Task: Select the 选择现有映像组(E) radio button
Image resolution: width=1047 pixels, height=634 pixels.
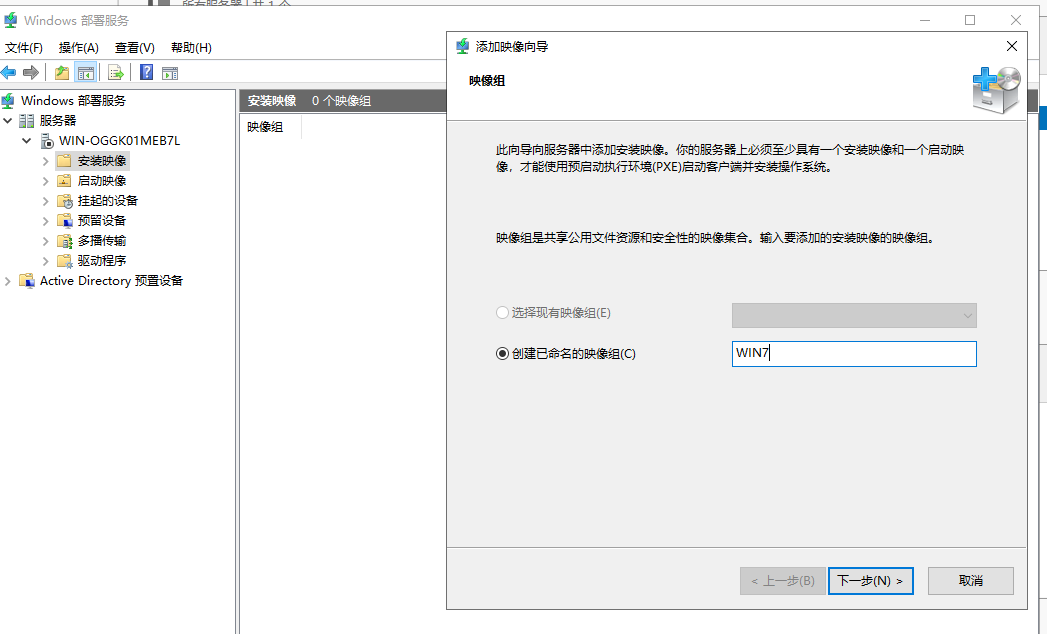Action: pyautogui.click(x=502, y=313)
